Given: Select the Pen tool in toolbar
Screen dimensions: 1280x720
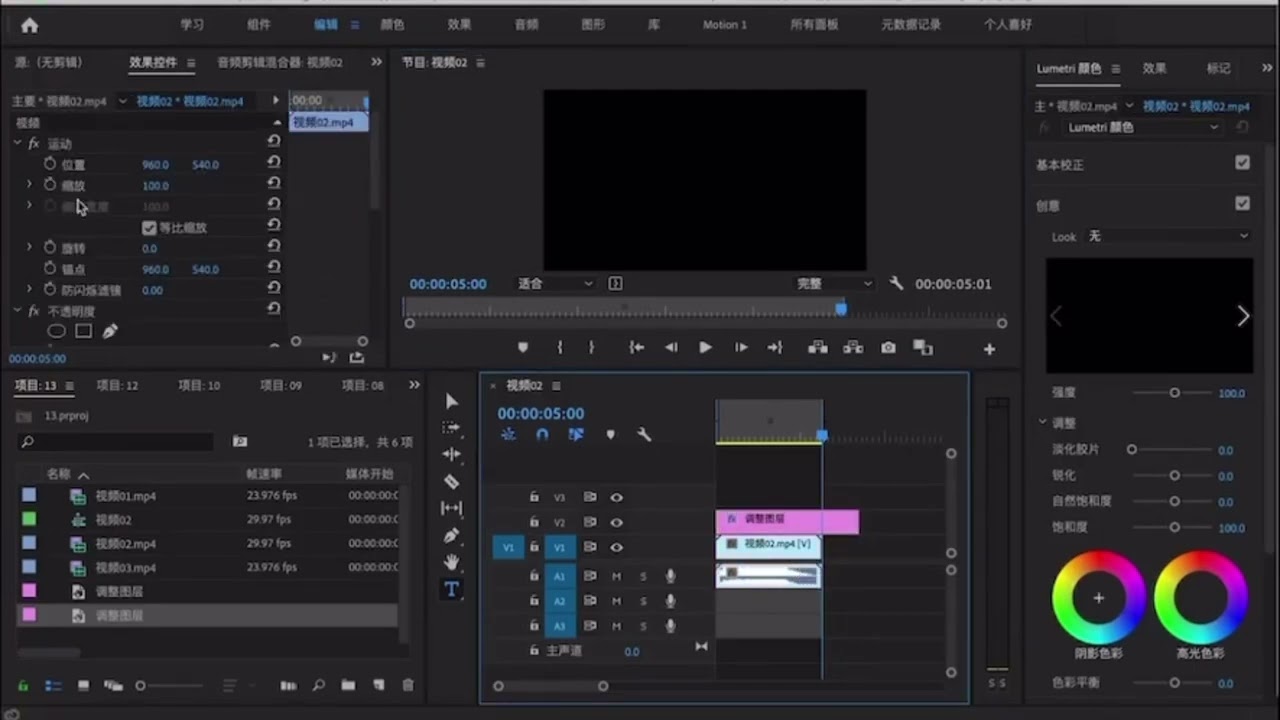Looking at the screenshot, I should coord(451,535).
